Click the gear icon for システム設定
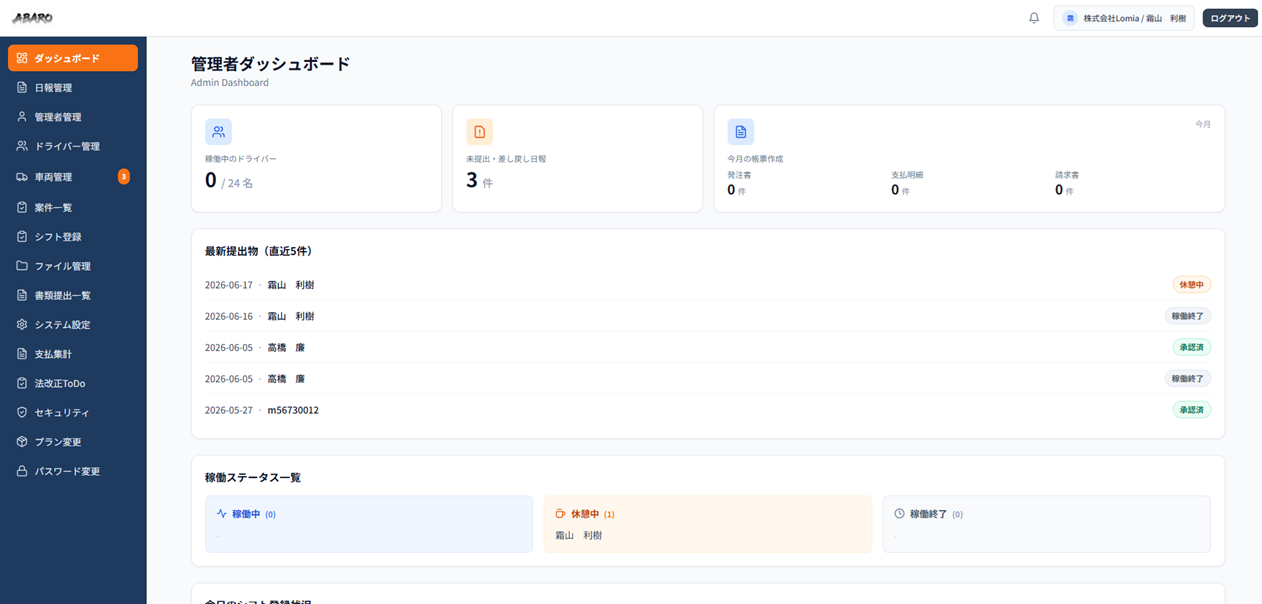This screenshot has width=1262, height=604. tap(22, 325)
